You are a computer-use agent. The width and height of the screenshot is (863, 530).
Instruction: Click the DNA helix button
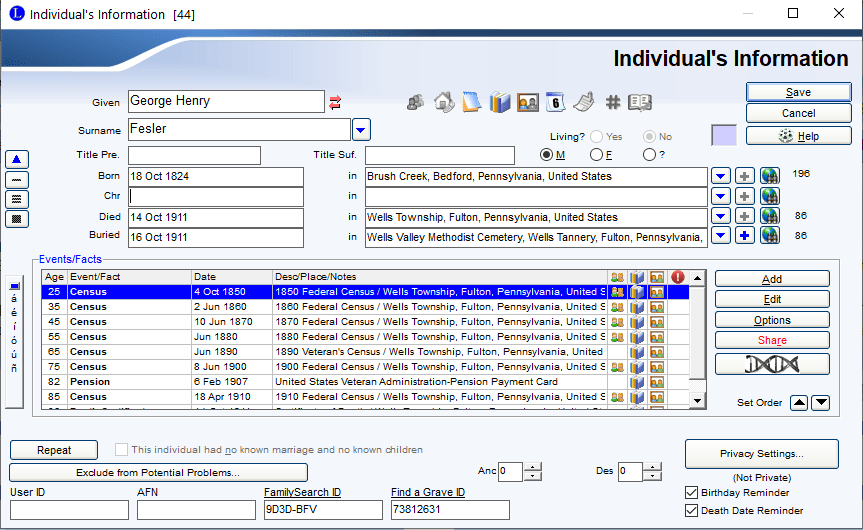coord(771,364)
